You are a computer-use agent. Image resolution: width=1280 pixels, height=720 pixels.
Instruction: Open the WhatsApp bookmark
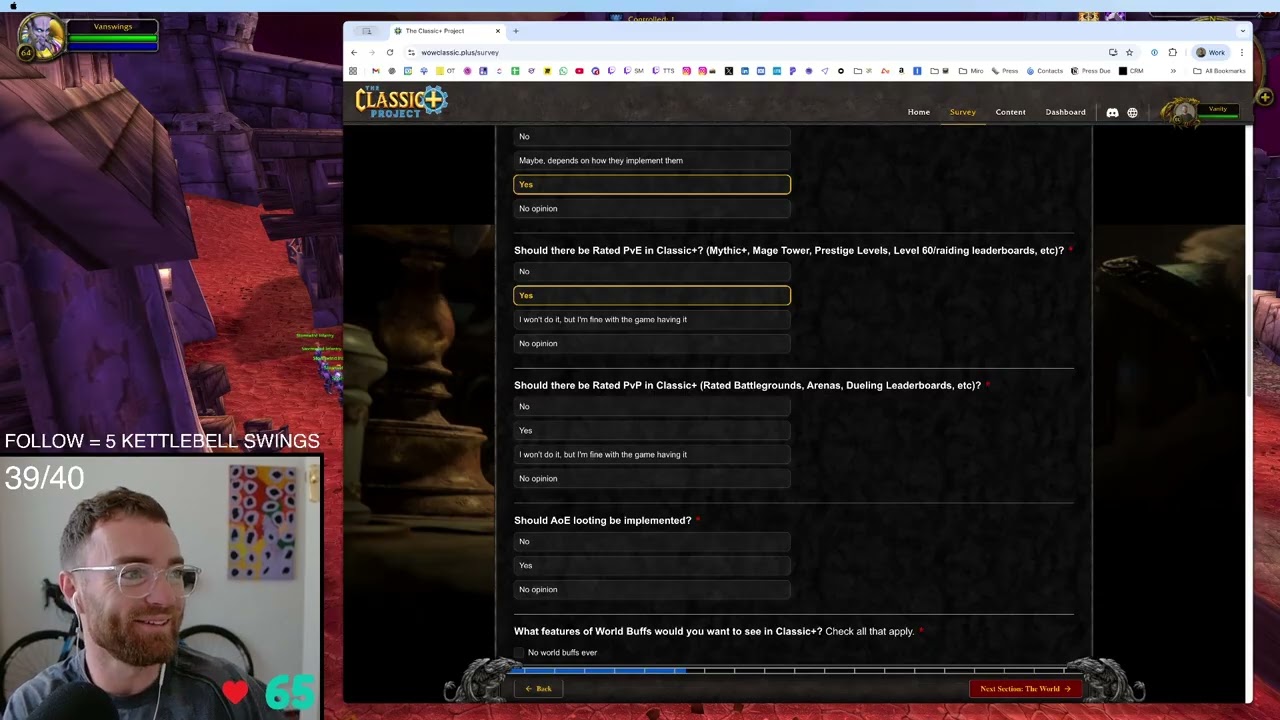coord(563,71)
